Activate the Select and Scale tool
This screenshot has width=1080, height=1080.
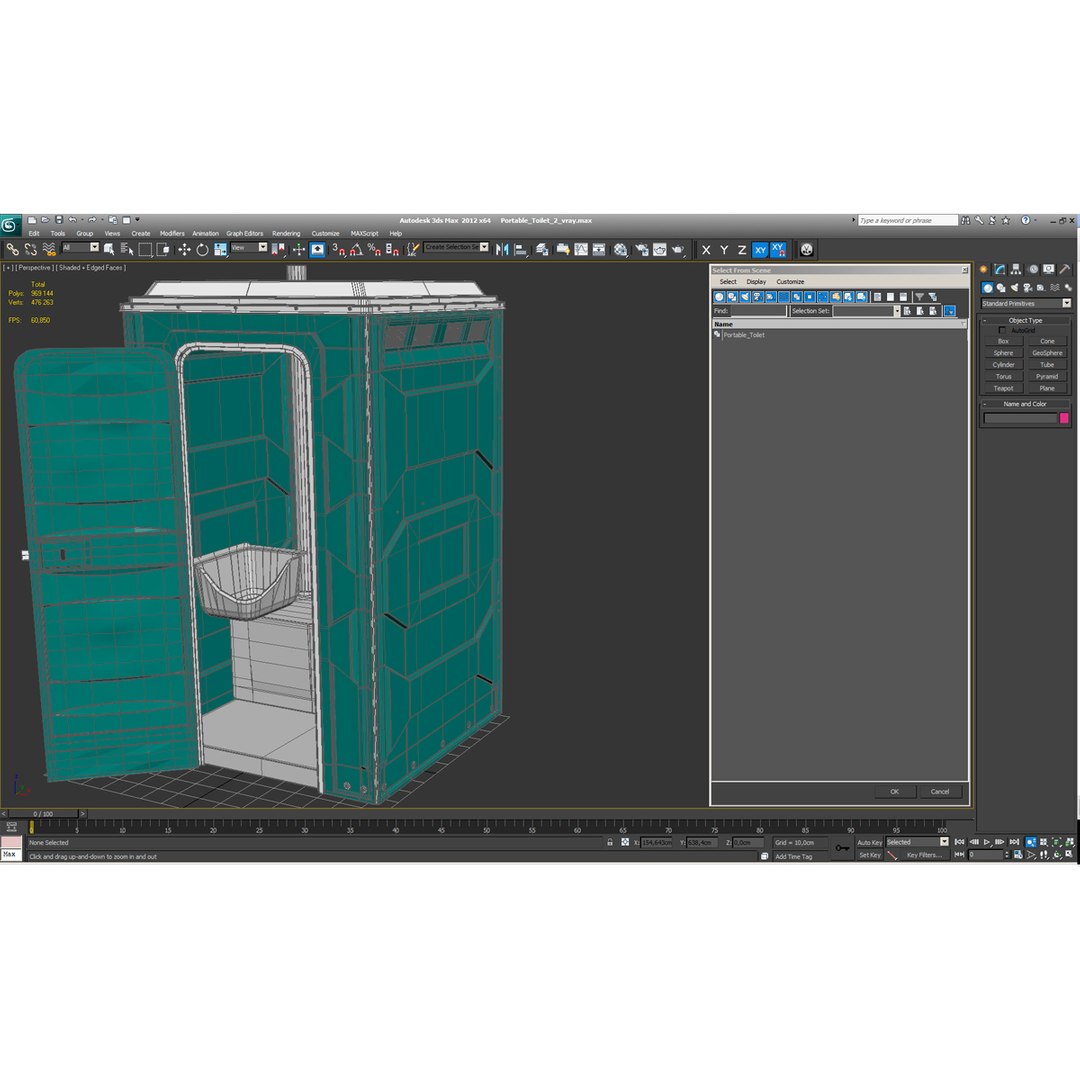[x=220, y=249]
